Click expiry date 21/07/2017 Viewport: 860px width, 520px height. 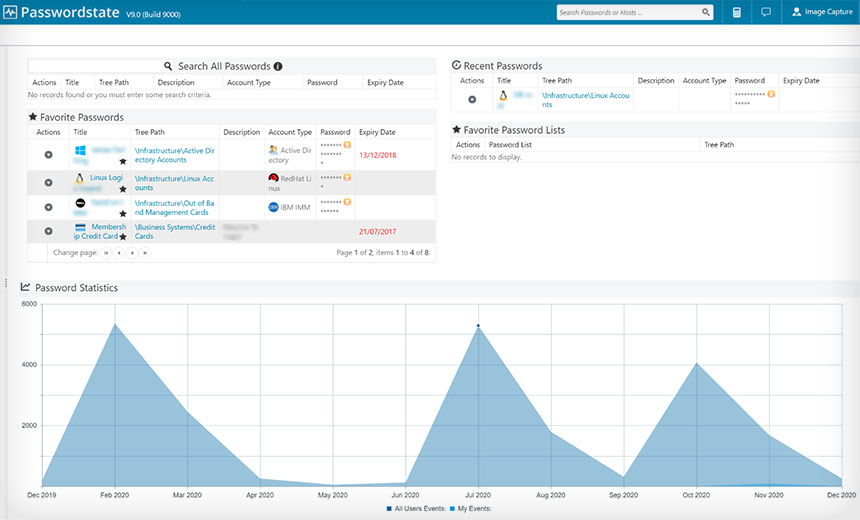pyautogui.click(x=377, y=231)
